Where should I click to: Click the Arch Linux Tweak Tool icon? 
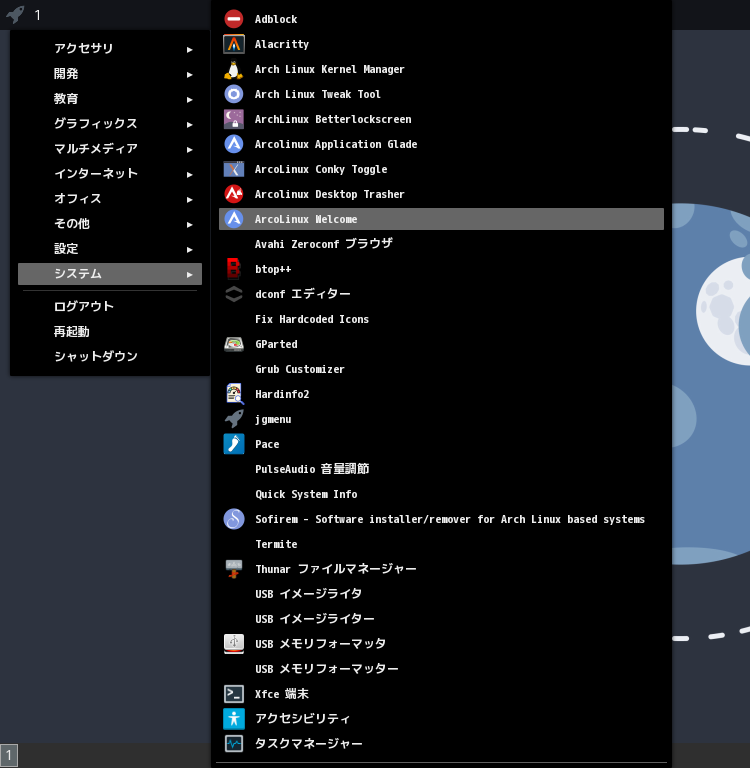tap(234, 94)
